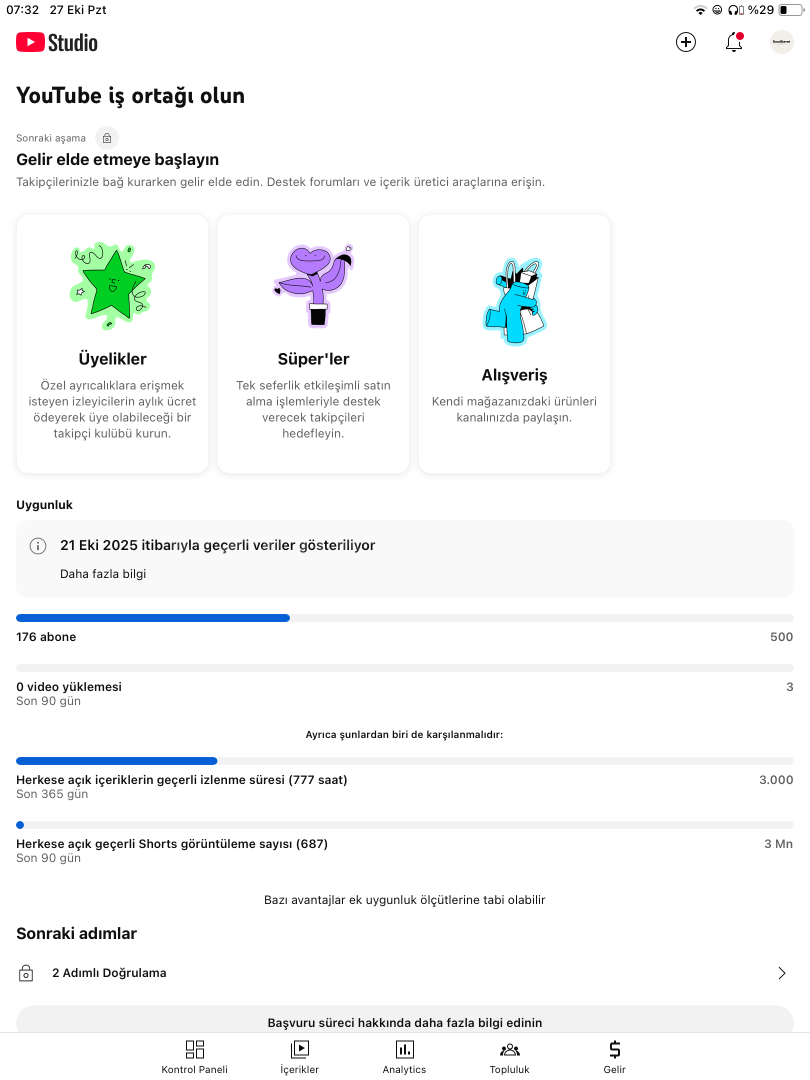The image size is (810, 1080).
Task: Open the Kontrol Paneli tab
Action: (x=195, y=1056)
